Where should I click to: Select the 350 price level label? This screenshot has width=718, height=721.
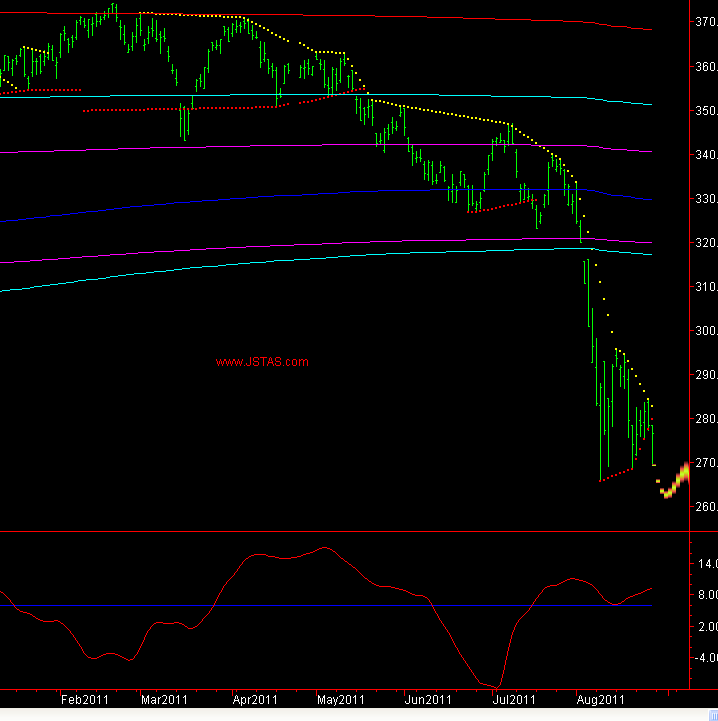(x=705, y=111)
